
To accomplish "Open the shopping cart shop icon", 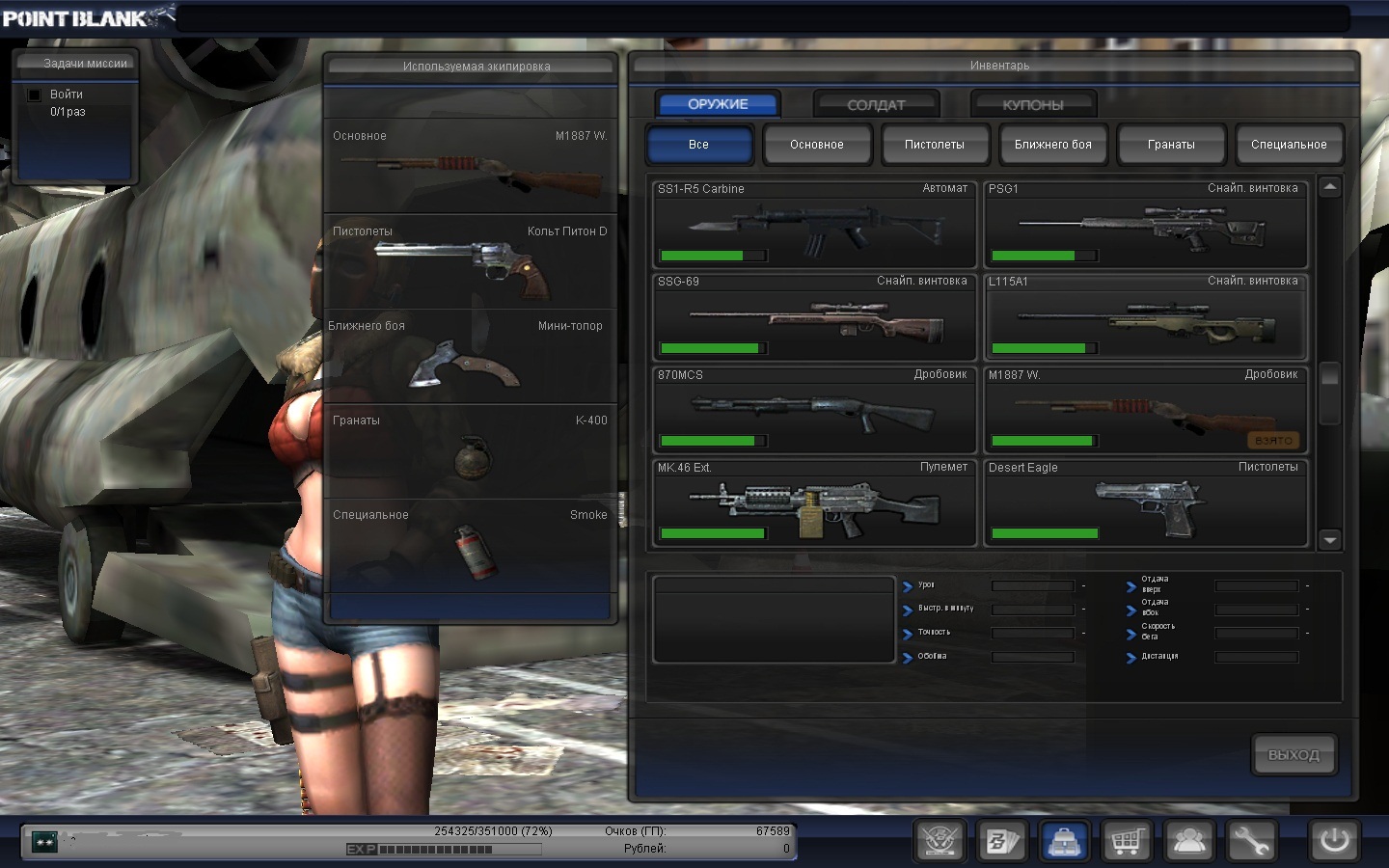I will click(1127, 842).
